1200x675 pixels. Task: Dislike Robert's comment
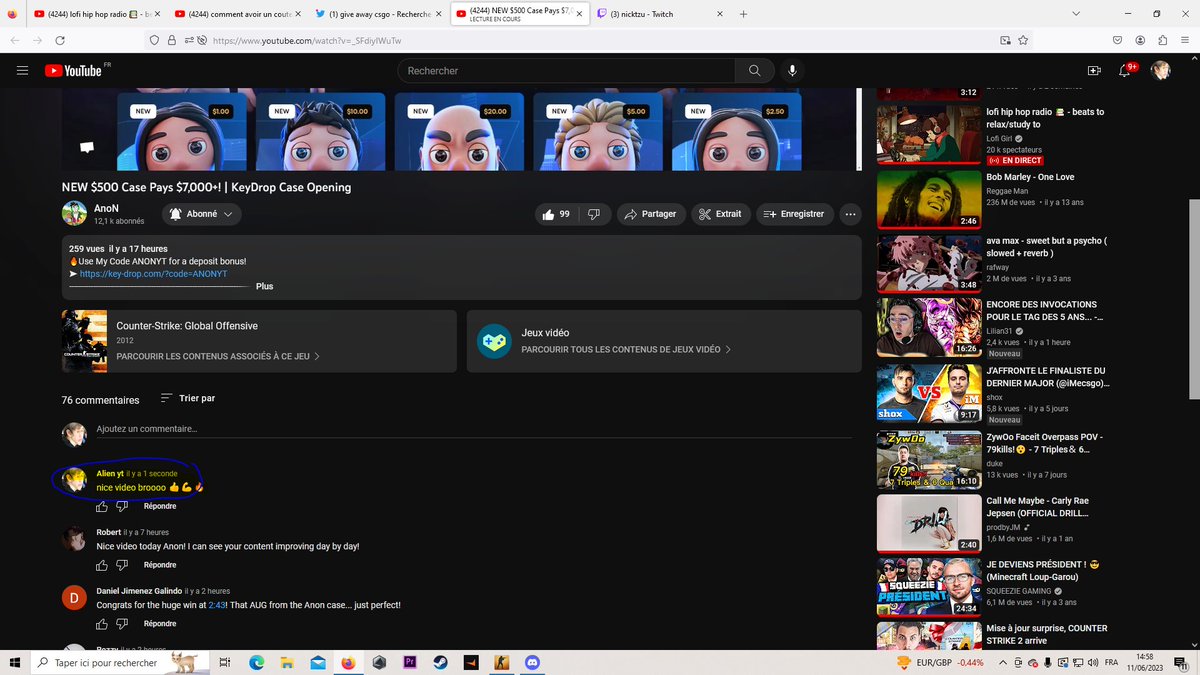pyautogui.click(x=123, y=565)
